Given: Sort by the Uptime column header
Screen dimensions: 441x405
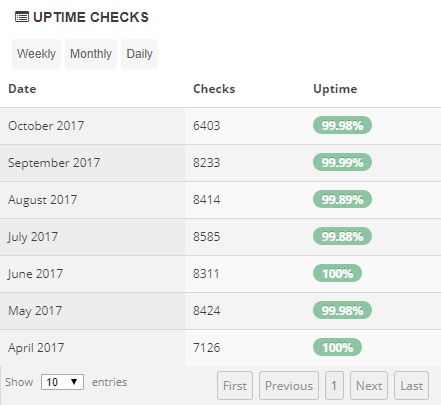Looking at the screenshot, I should (x=335, y=89).
